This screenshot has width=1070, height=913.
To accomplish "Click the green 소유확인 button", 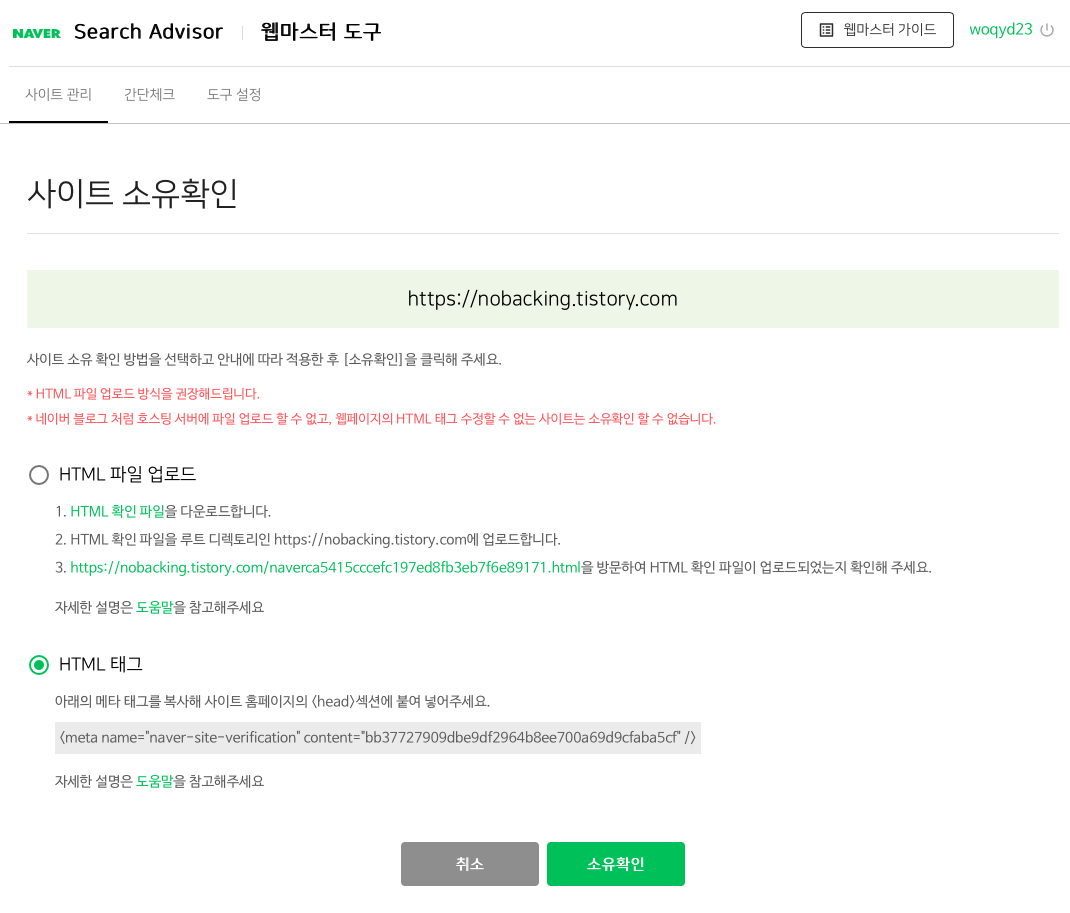I will click(x=616, y=864).
